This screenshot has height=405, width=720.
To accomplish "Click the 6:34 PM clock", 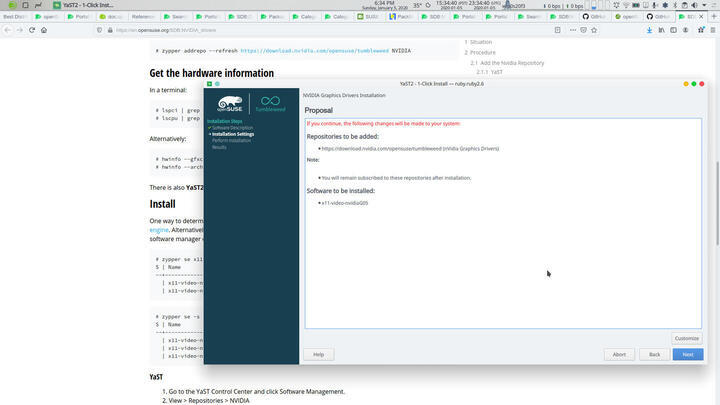I will [x=384, y=3].
